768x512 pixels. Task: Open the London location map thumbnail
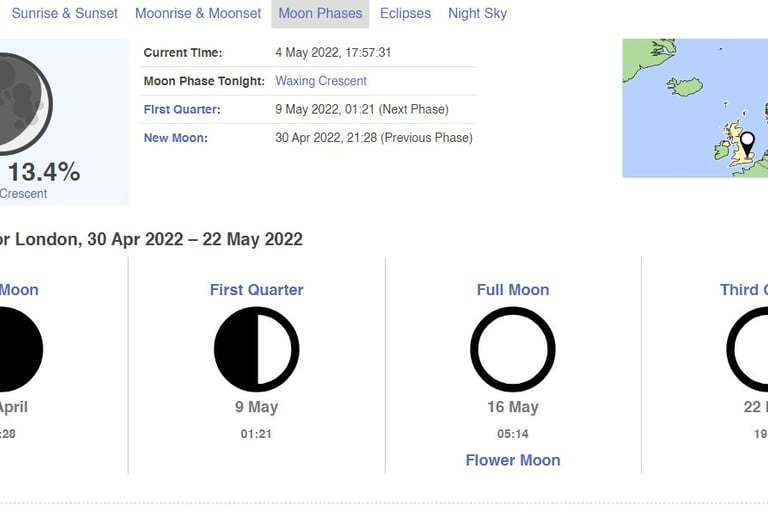click(695, 108)
